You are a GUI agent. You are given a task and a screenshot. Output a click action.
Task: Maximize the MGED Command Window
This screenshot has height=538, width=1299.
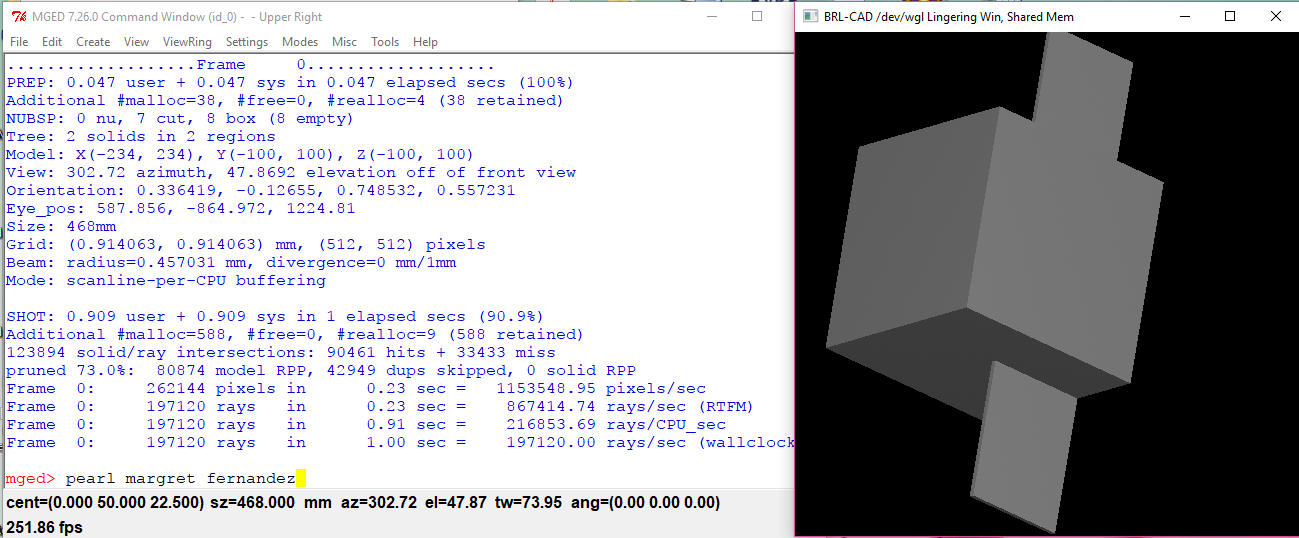pyautogui.click(x=757, y=16)
